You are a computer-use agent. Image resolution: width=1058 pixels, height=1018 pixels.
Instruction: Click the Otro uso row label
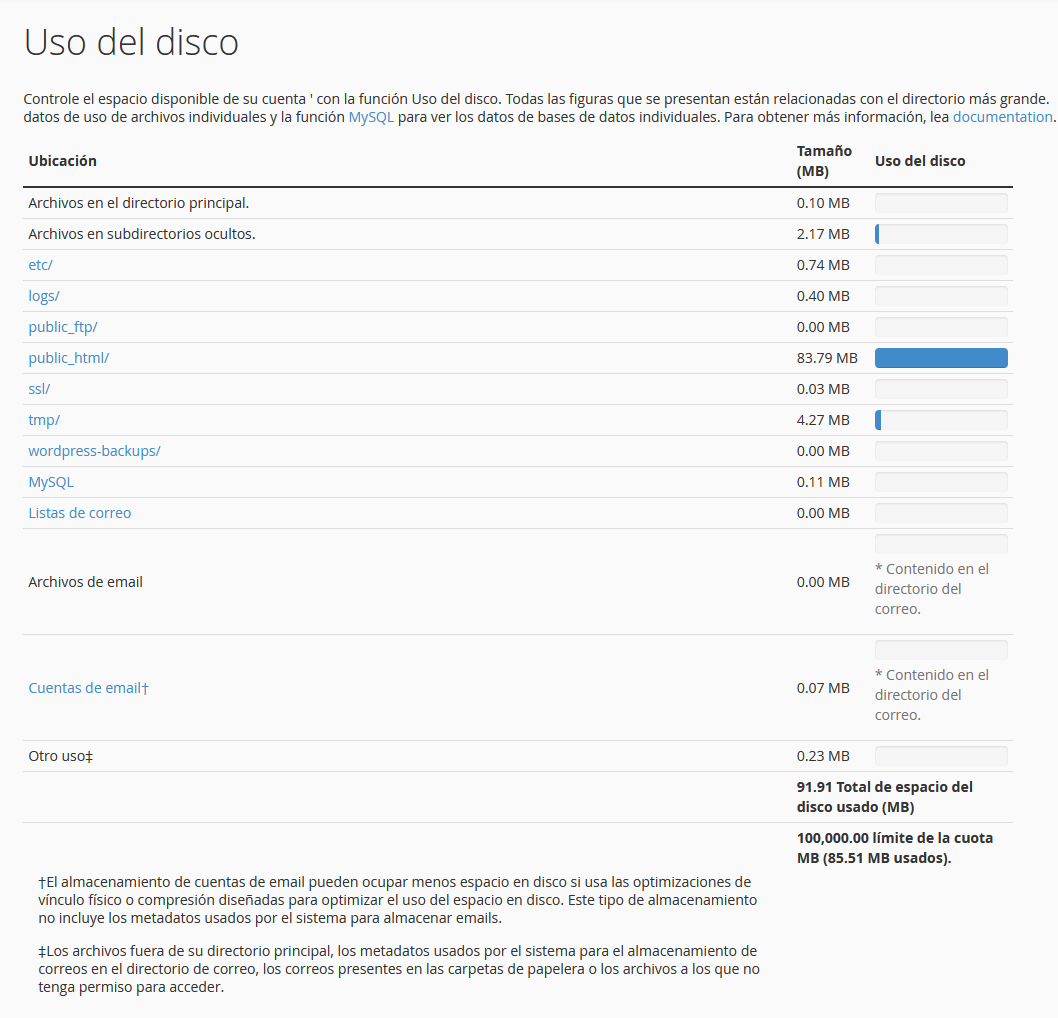(61, 756)
